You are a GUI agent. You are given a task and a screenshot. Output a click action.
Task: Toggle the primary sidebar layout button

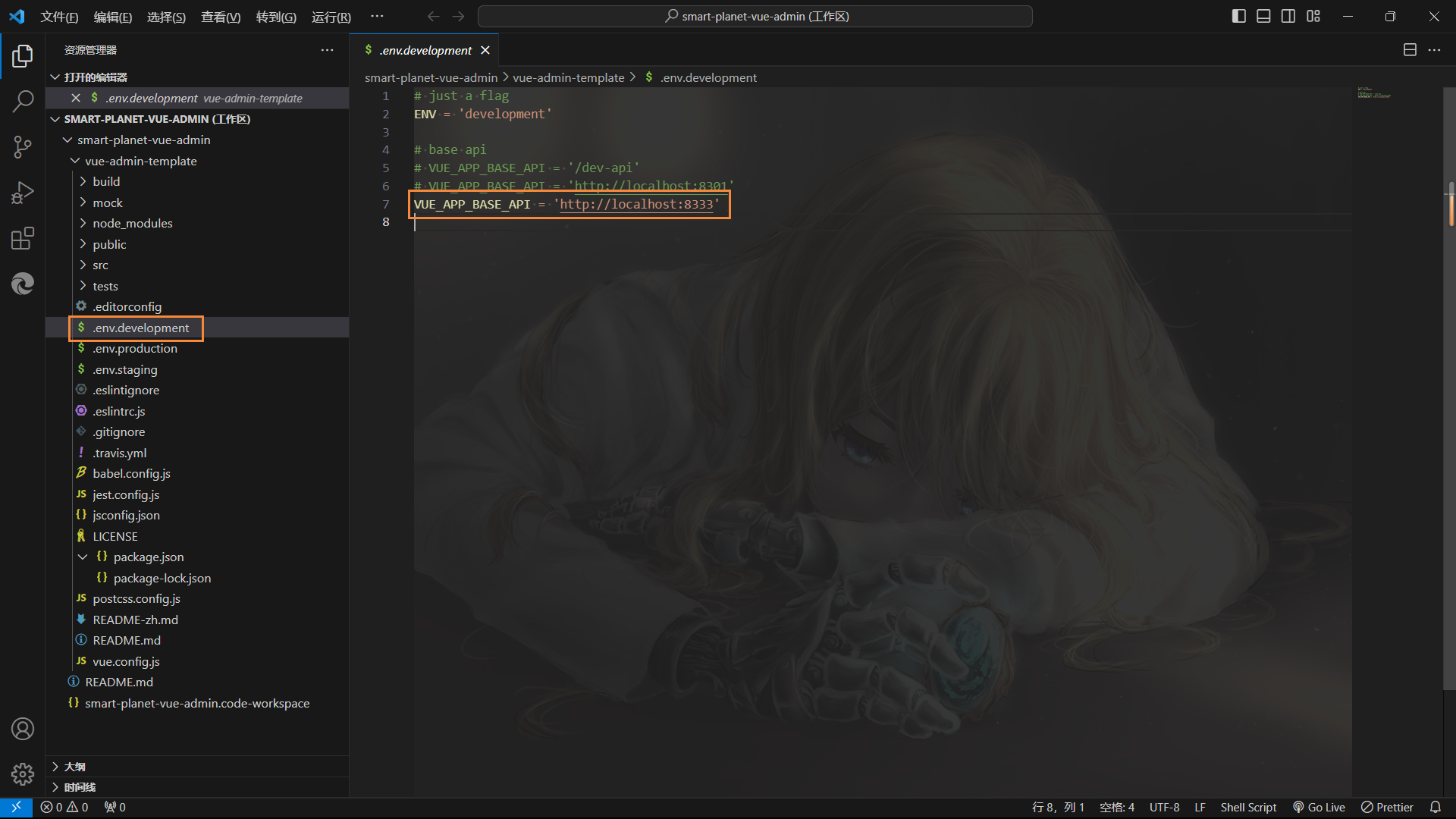click(1238, 16)
